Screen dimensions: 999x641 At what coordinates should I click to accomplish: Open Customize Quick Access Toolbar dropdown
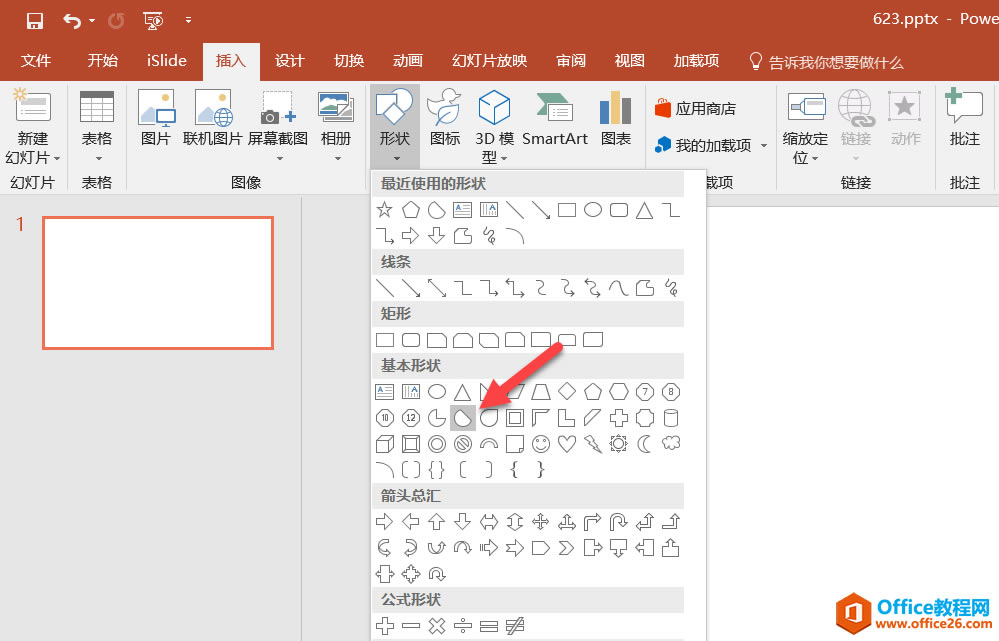(188, 20)
